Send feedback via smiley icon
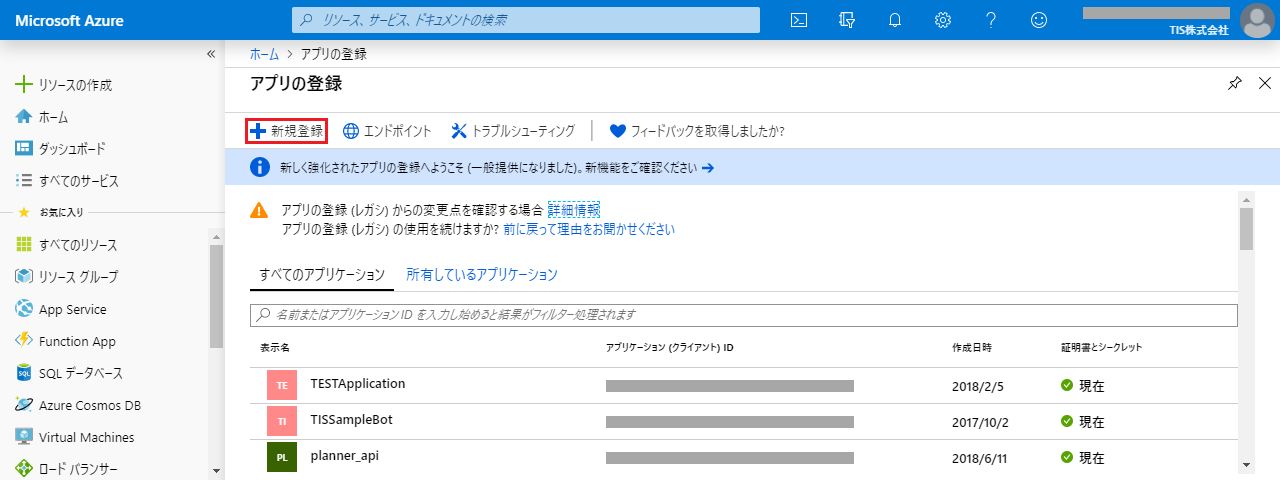This screenshot has width=1280, height=480. click(x=1039, y=20)
